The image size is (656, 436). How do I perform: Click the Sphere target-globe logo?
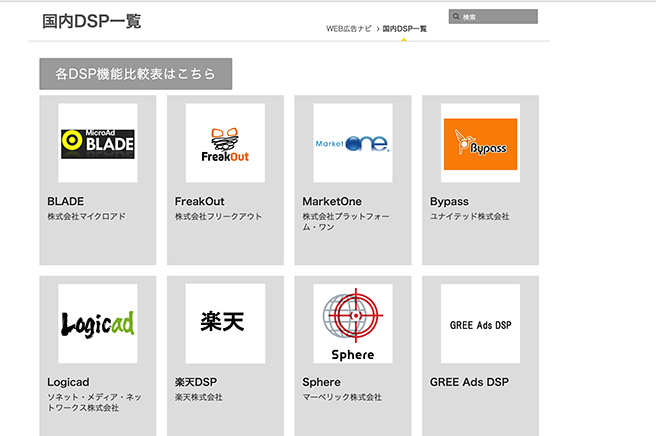point(353,323)
